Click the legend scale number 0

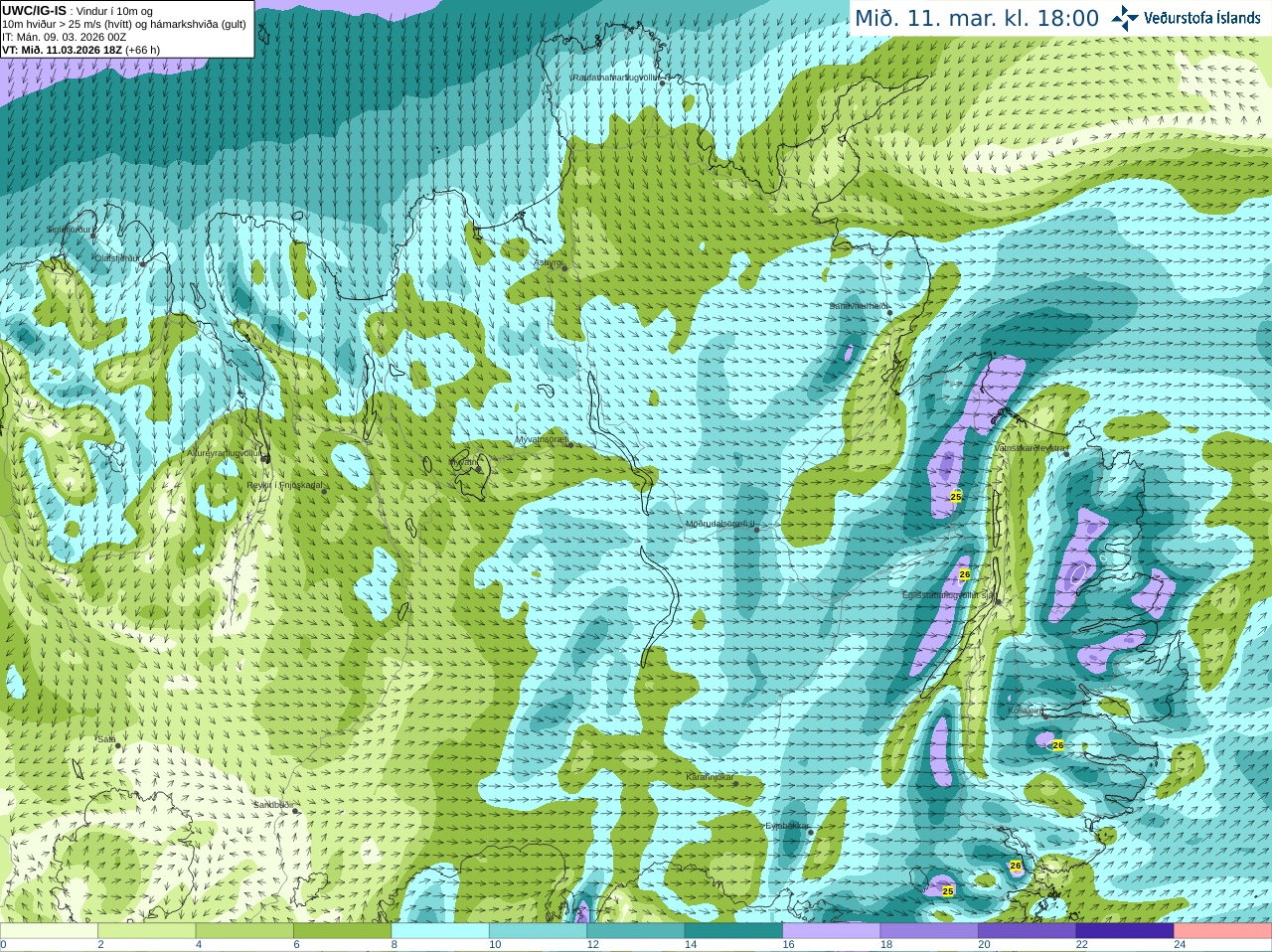pos(3,945)
